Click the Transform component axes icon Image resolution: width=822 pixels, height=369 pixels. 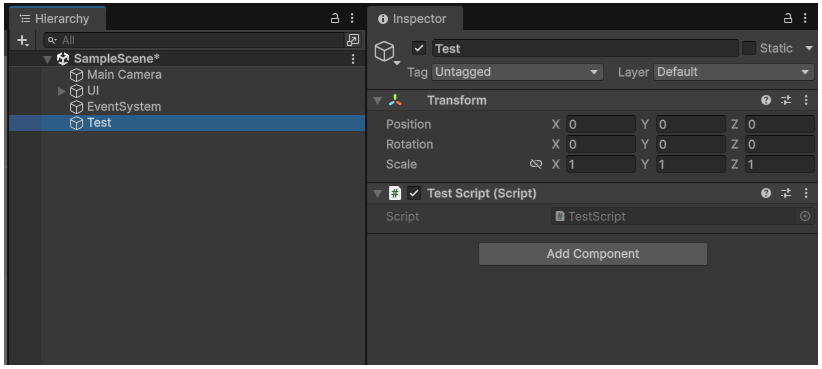point(395,100)
